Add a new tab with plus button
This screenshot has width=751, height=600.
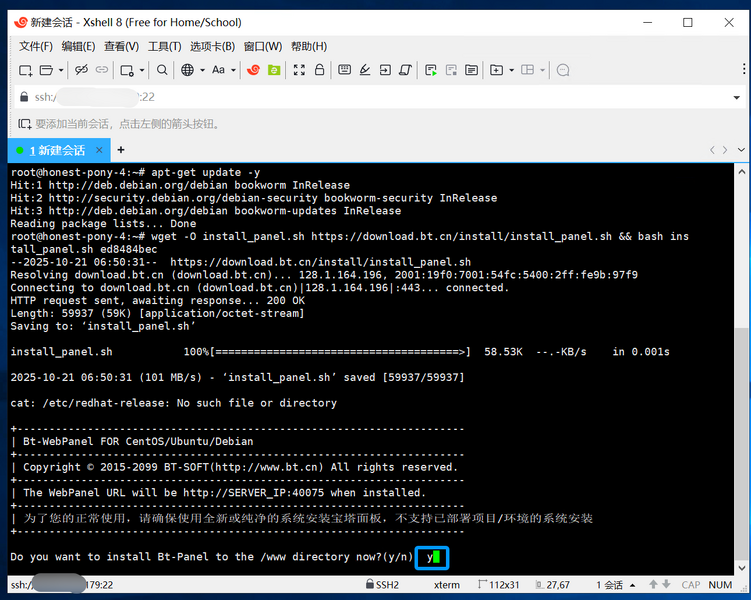(x=121, y=150)
